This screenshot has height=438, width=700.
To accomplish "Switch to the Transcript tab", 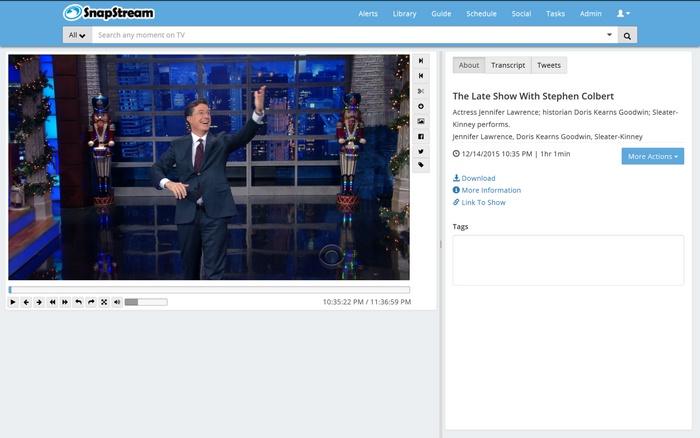I will [x=508, y=65].
